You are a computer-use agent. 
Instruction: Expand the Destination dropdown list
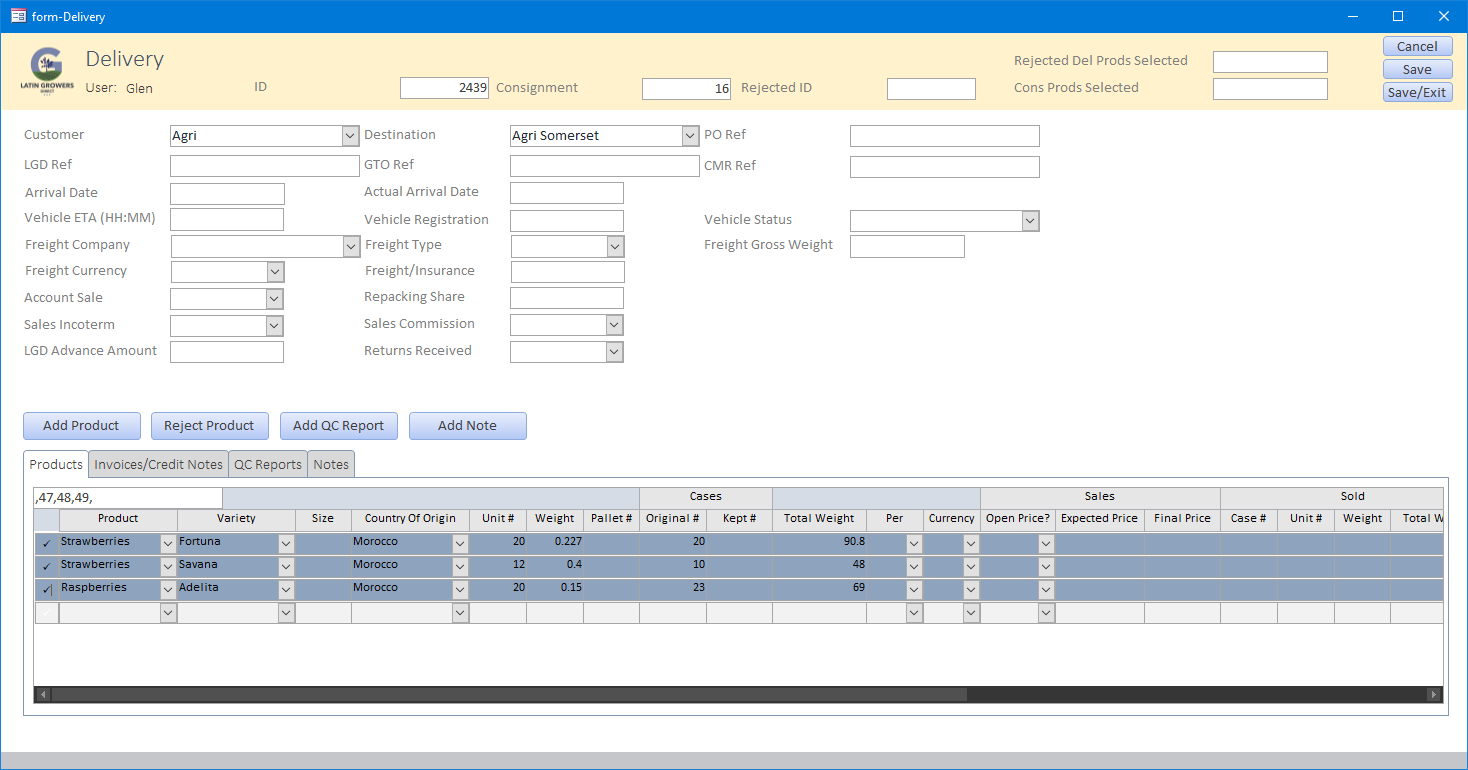click(690, 136)
